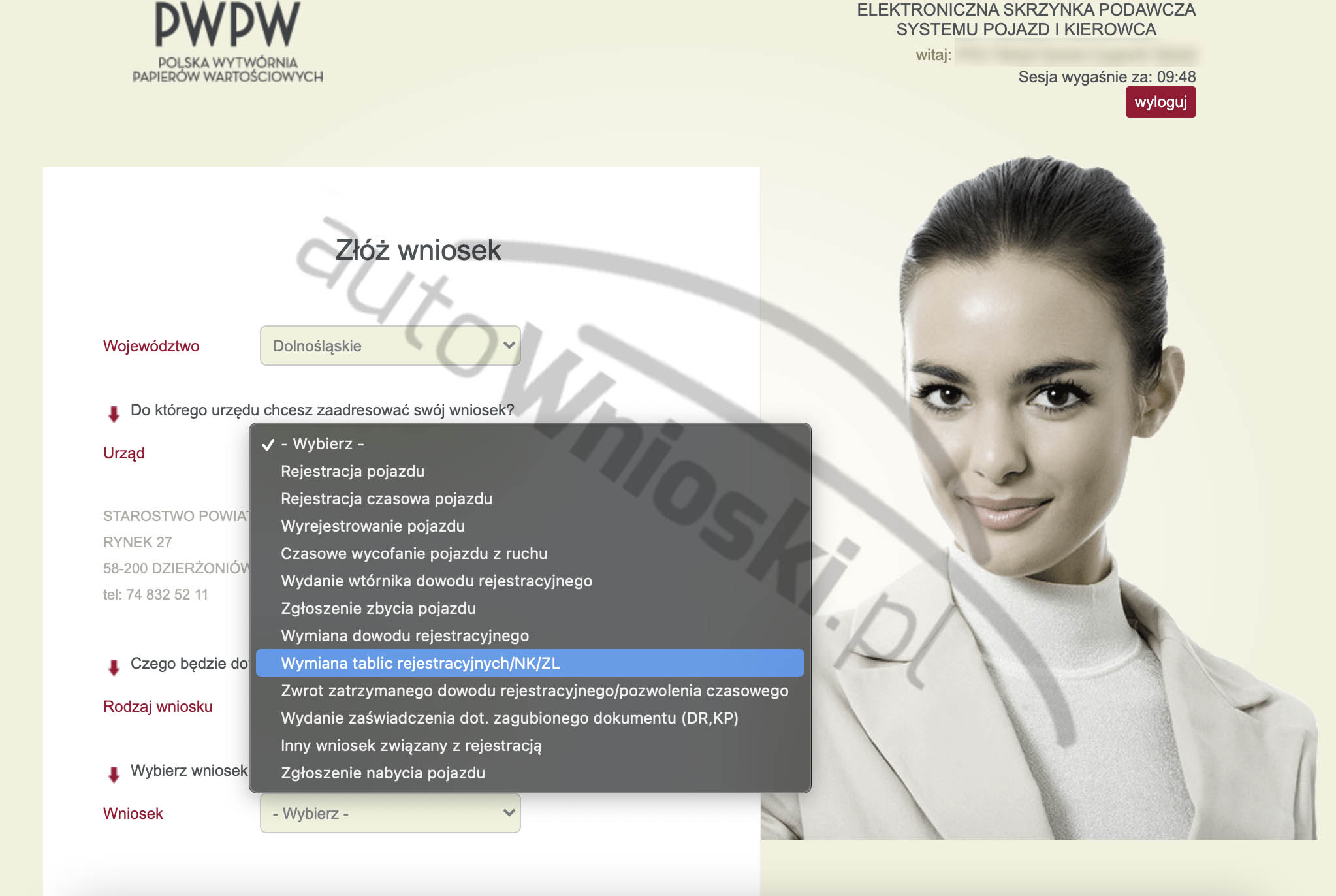Select Zgłoszenie nabycia pojazdu option
Image resolution: width=1336 pixels, height=896 pixels.
(x=383, y=773)
